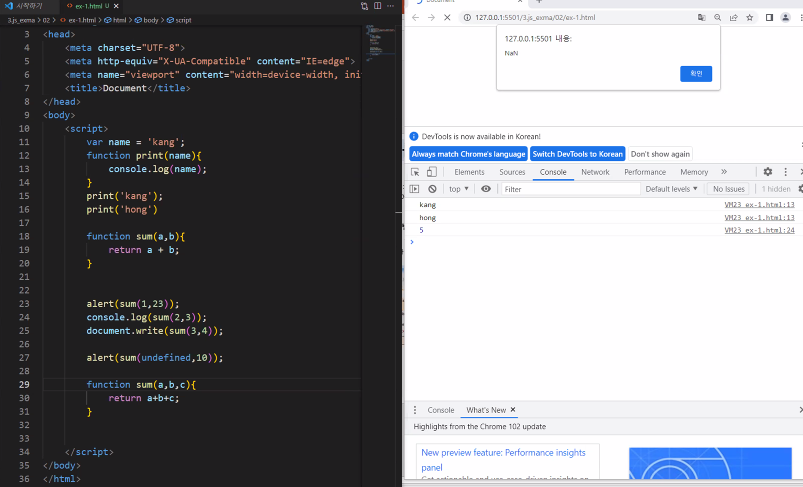Viewport: 803px width, 487px height.
Task: Open the Sources tab in DevTools
Action: click(512, 172)
